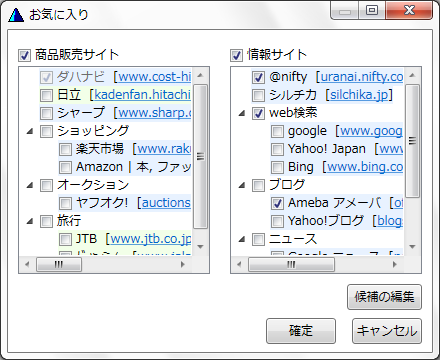
Task: Open the www.sharp link
Action: (x=155, y=113)
